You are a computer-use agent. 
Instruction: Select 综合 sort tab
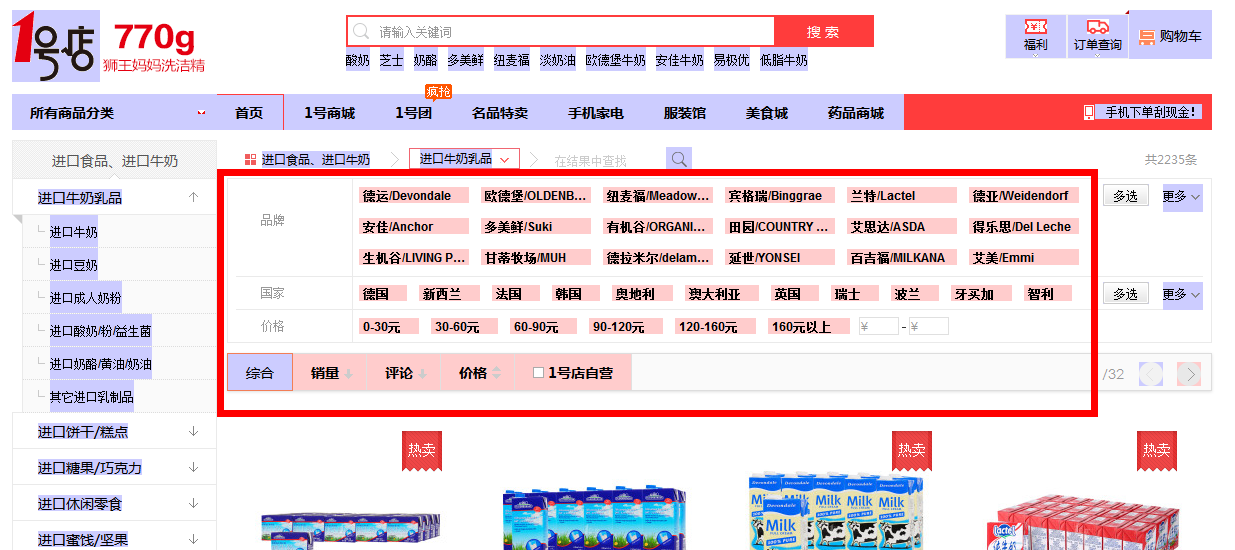tap(260, 372)
